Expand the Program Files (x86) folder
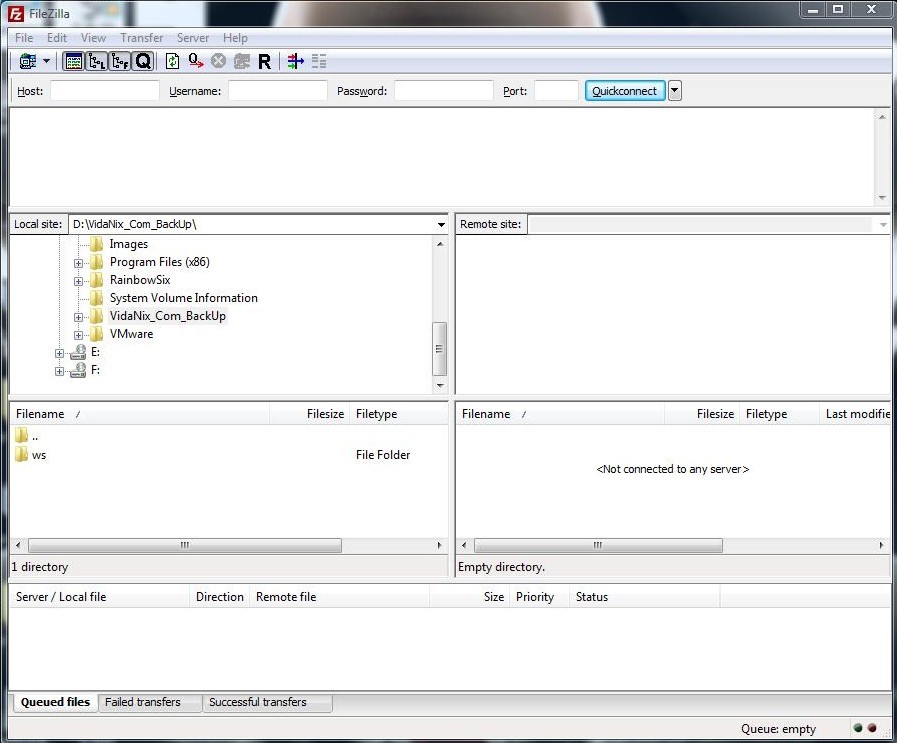Screen dimensions: 897x743 coord(78,263)
